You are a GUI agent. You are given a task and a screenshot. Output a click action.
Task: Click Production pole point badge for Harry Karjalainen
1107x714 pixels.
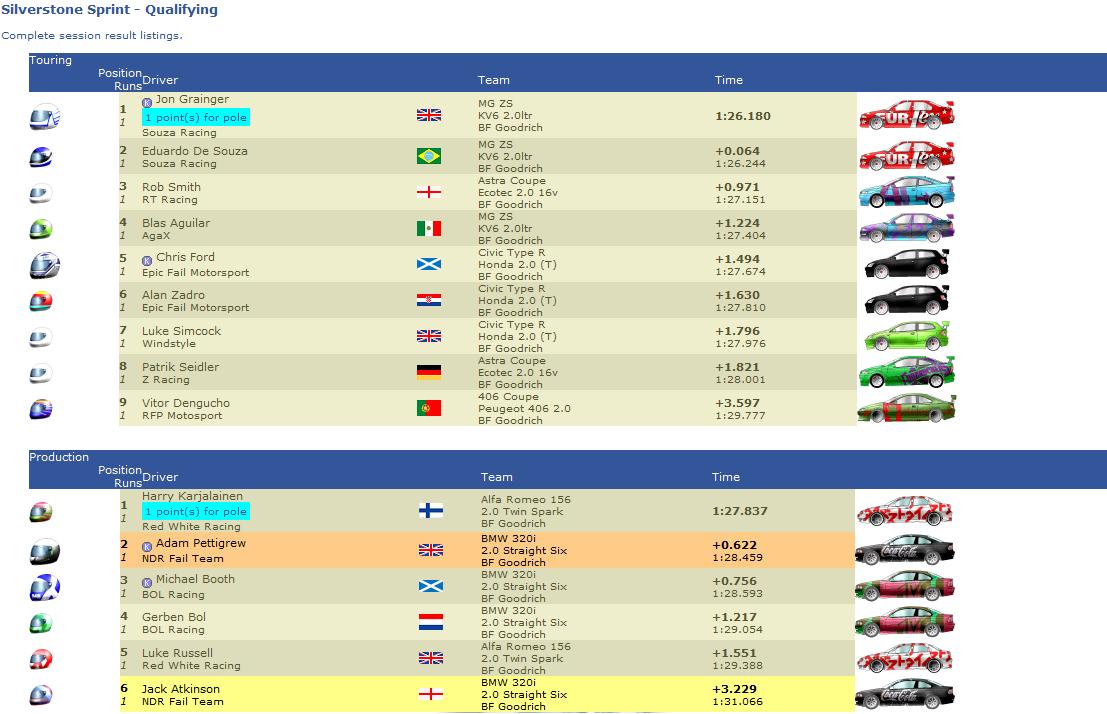[x=196, y=511]
